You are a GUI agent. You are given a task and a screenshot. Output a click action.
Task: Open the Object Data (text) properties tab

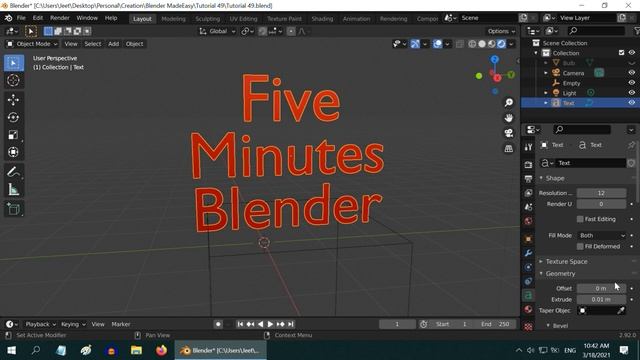(528, 295)
